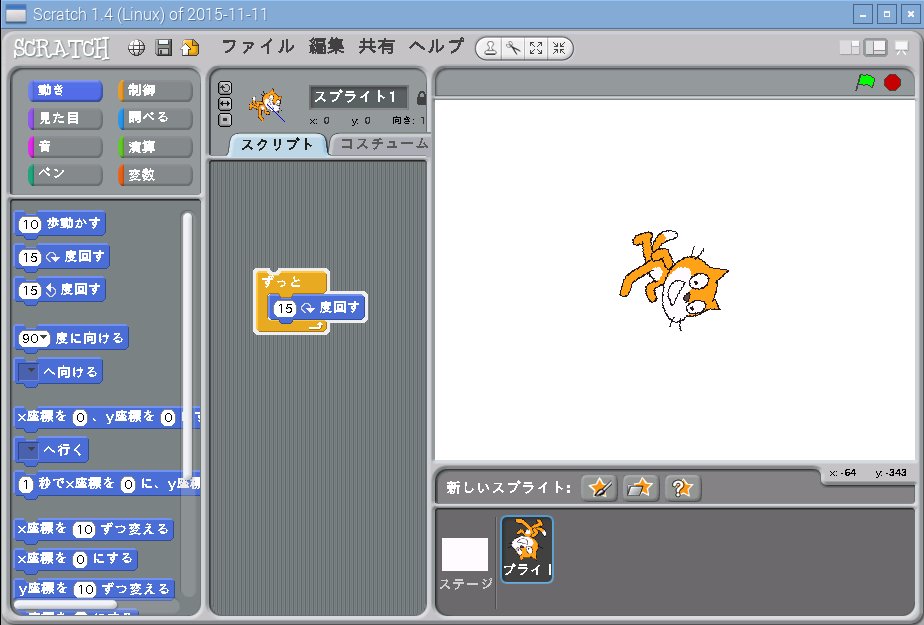Viewport: 924px width, 625px height.
Task: Select the grow sprite tool
Action: pyautogui.click(x=536, y=48)
